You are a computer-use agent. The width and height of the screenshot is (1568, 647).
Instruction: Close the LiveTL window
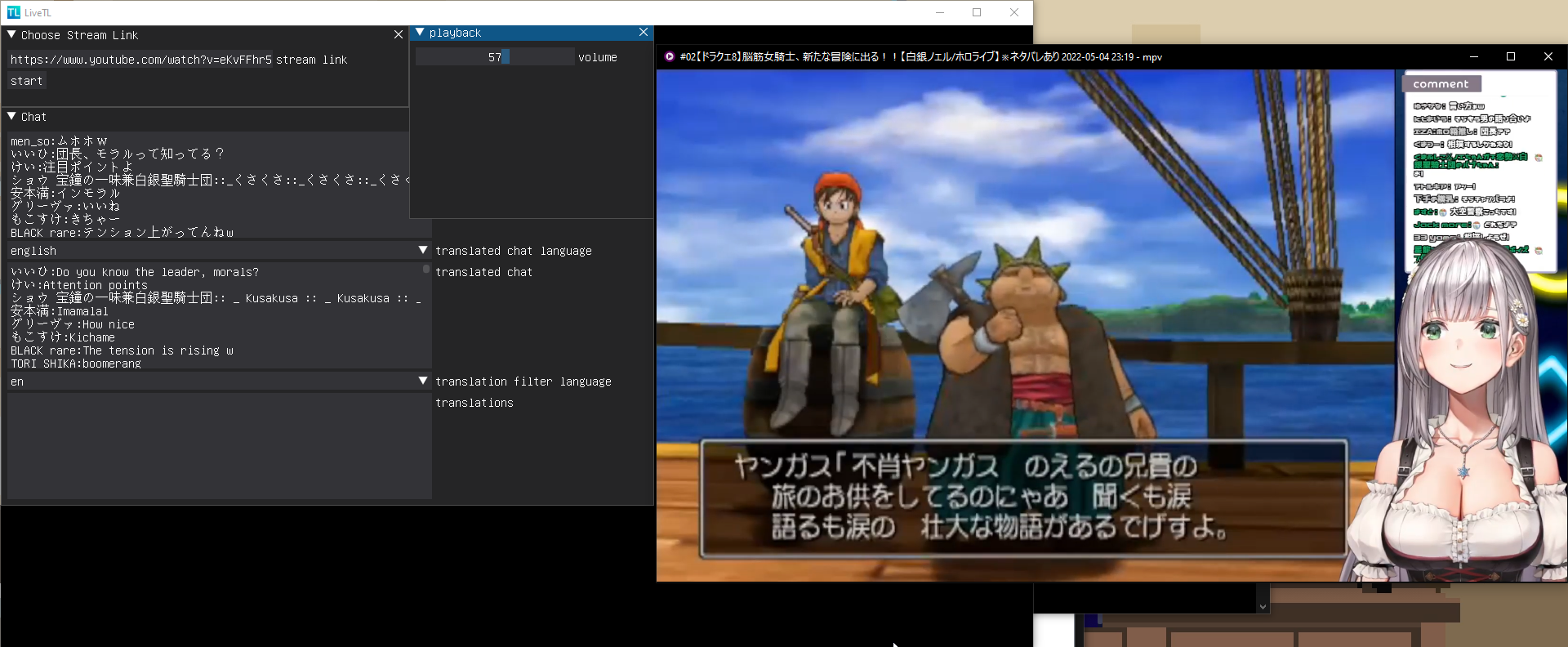click(x=1014, y=12)
